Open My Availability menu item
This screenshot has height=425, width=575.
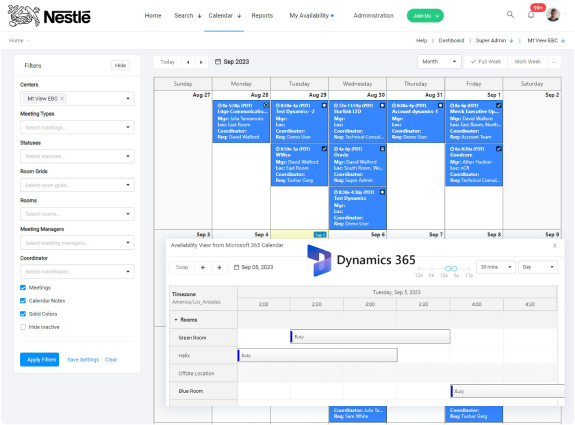point(311,16)
